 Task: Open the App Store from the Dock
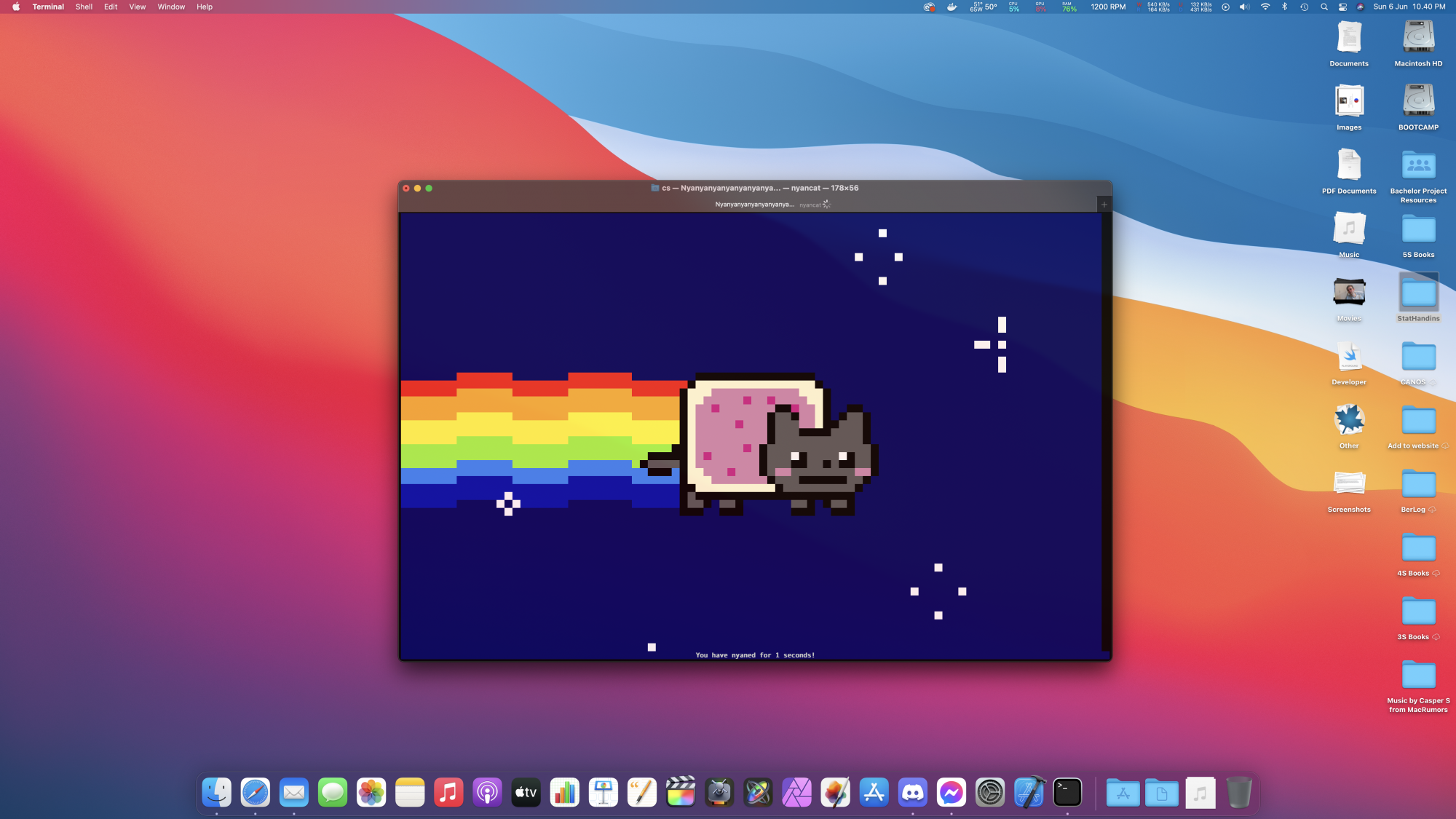click(874, 792)
